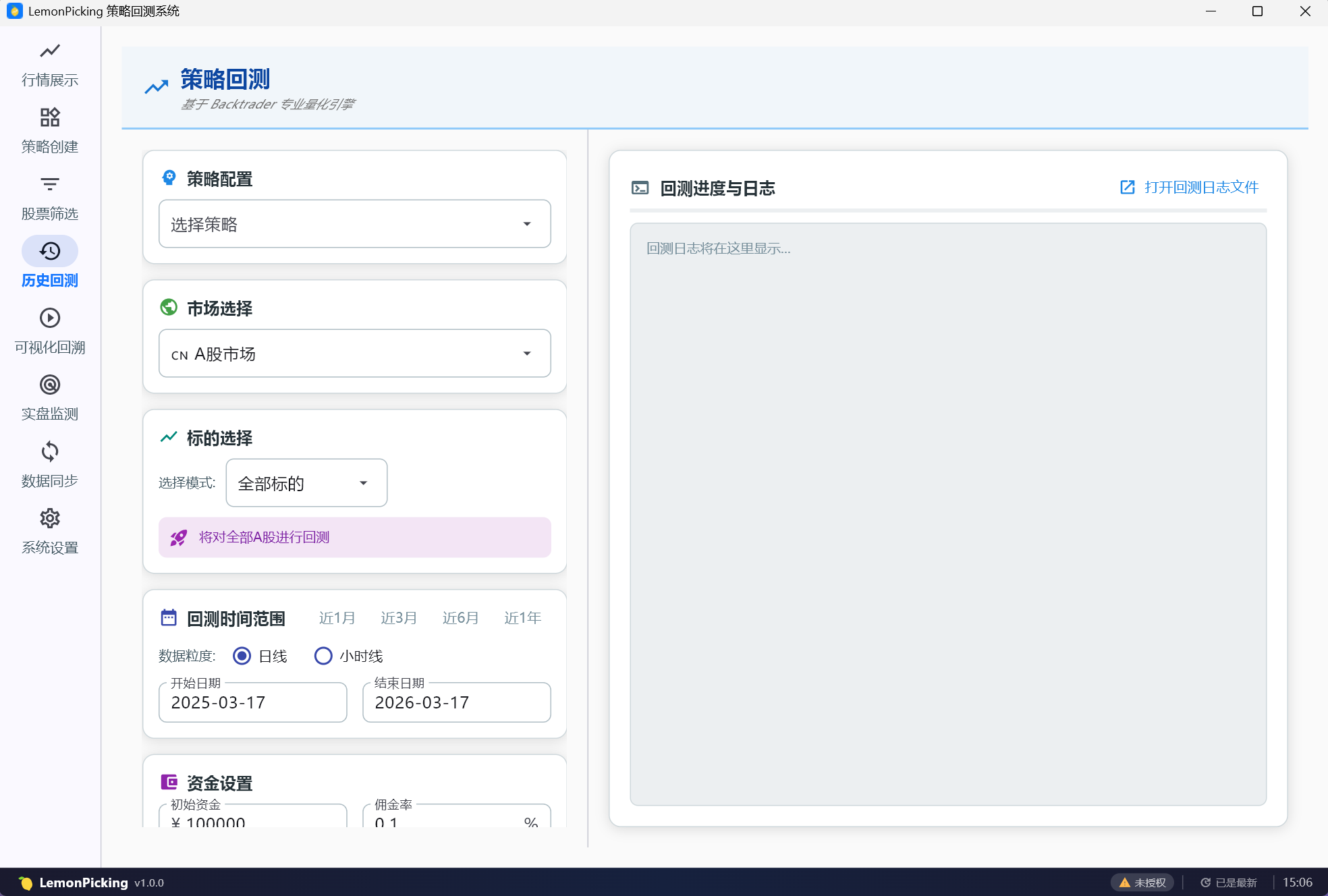Viewport: 1328px width, 896px height.
Task: Open the 实盘监测 monitoring panel
Action: point(49,397)
